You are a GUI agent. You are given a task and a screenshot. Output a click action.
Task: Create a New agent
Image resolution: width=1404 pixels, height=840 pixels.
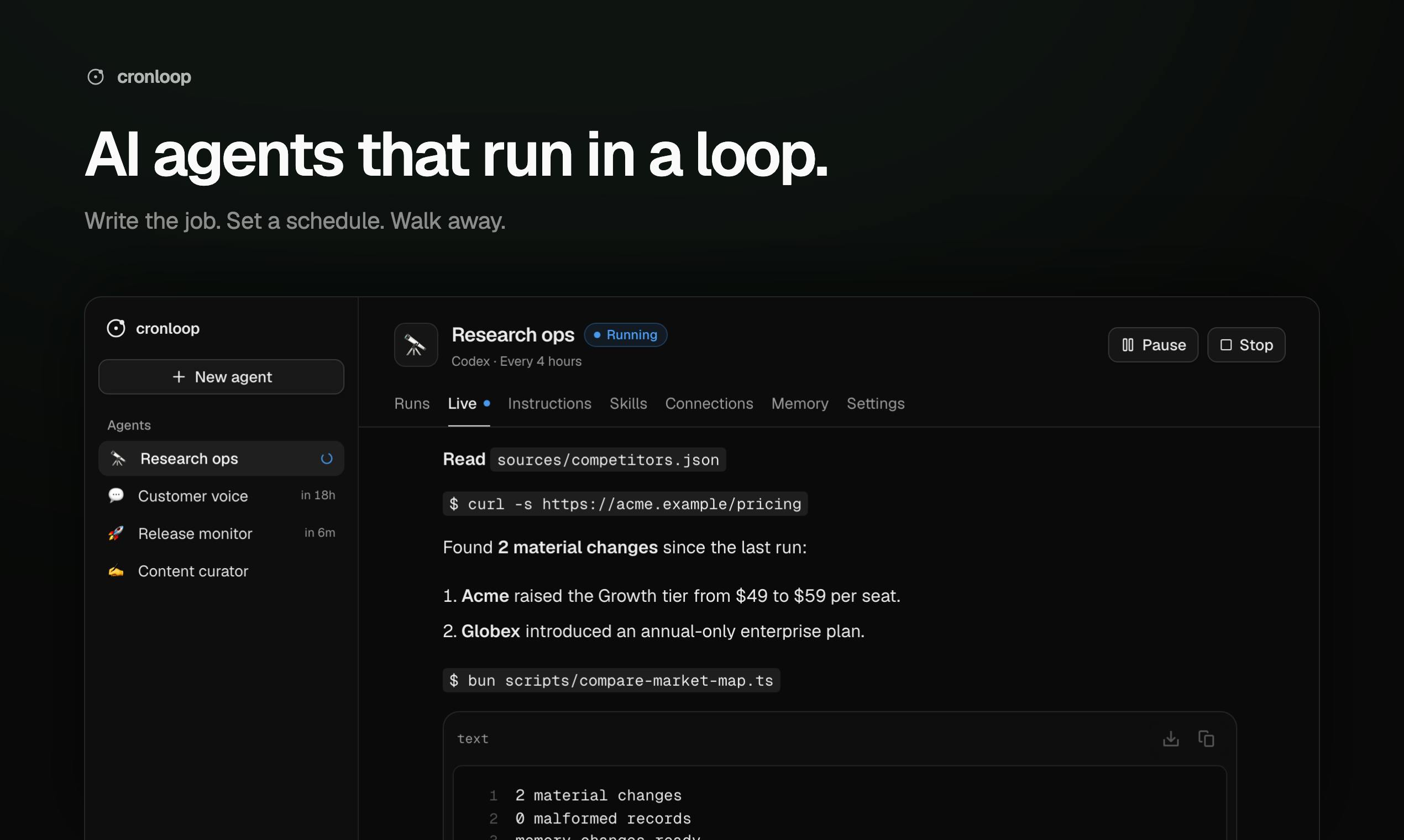pyautogui.click(x=221, y=377)
